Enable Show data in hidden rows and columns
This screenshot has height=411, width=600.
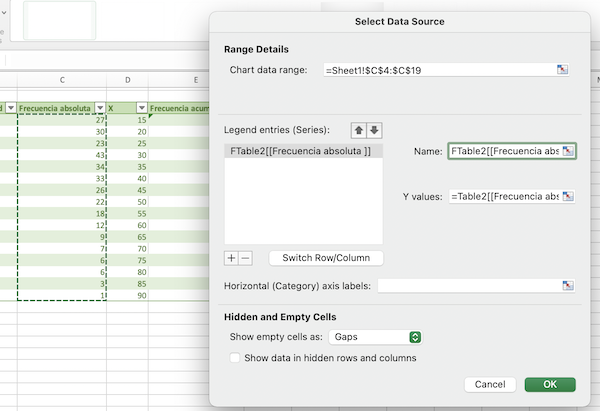pos(235,357)
